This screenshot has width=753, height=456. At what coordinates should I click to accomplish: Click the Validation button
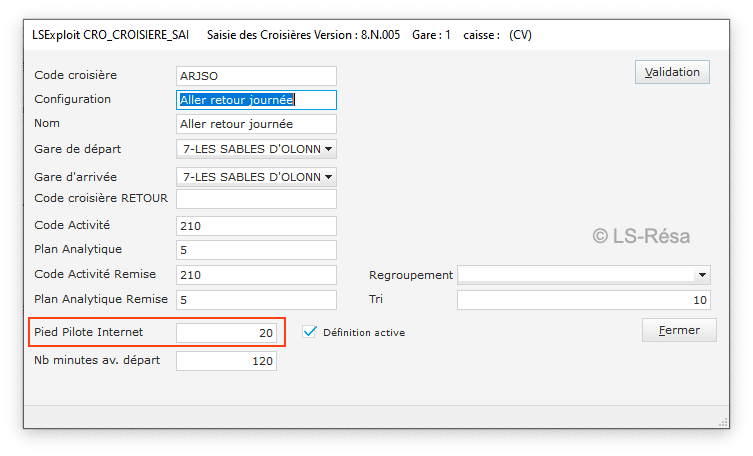(672, 73)
